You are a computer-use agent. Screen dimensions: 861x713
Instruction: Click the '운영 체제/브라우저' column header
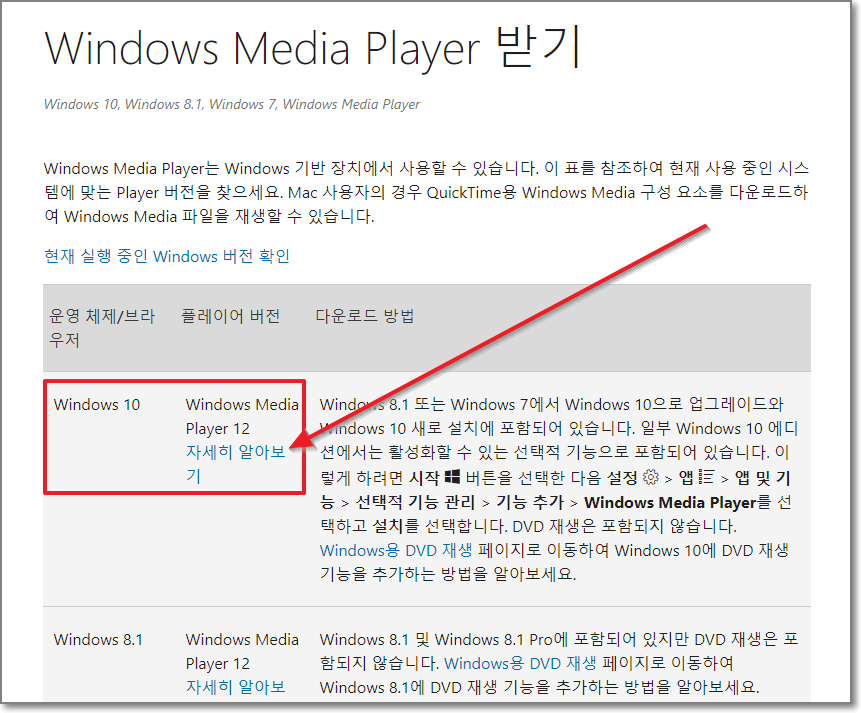[x=102, y=328]
